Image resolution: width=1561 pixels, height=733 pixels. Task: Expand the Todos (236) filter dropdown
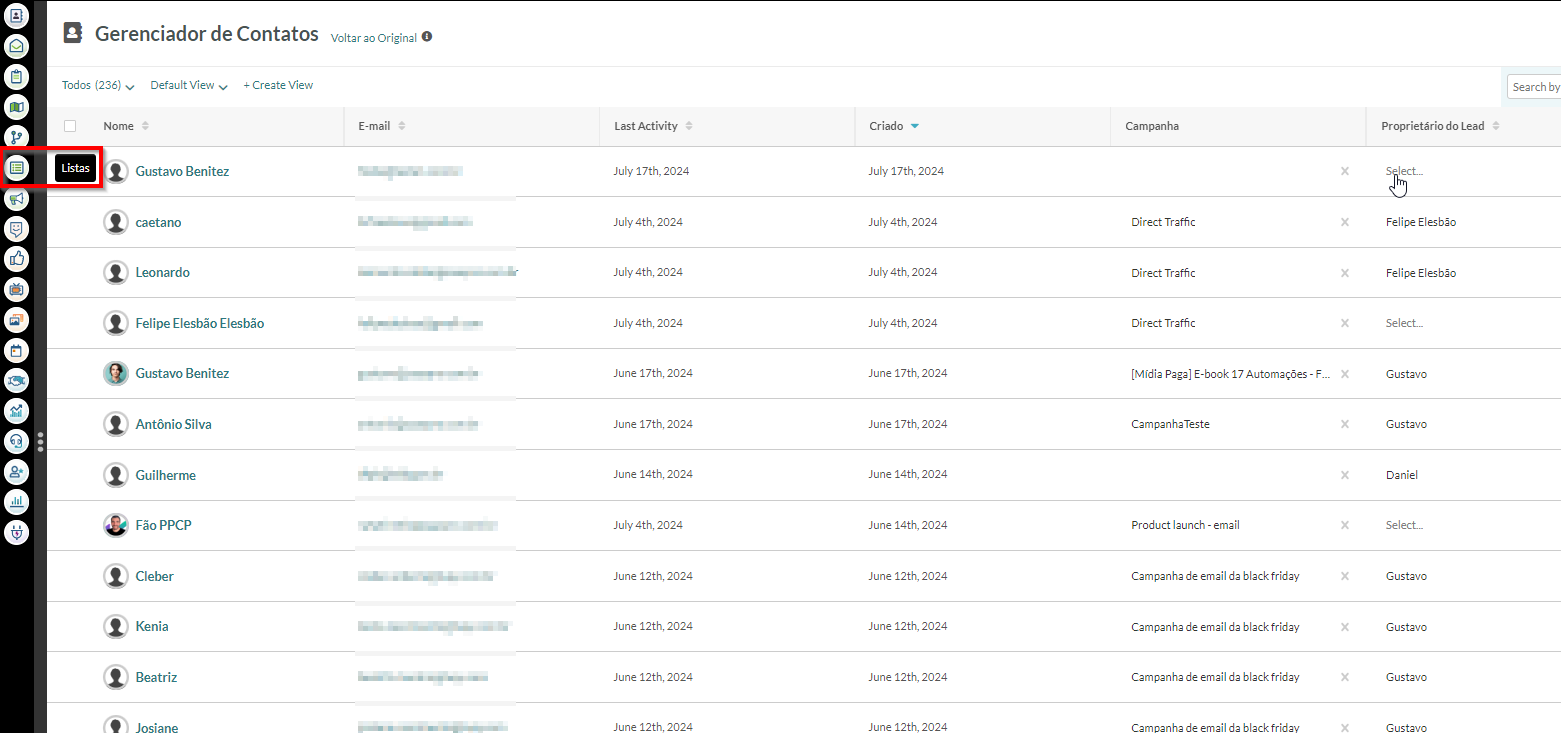coord(98,86)
